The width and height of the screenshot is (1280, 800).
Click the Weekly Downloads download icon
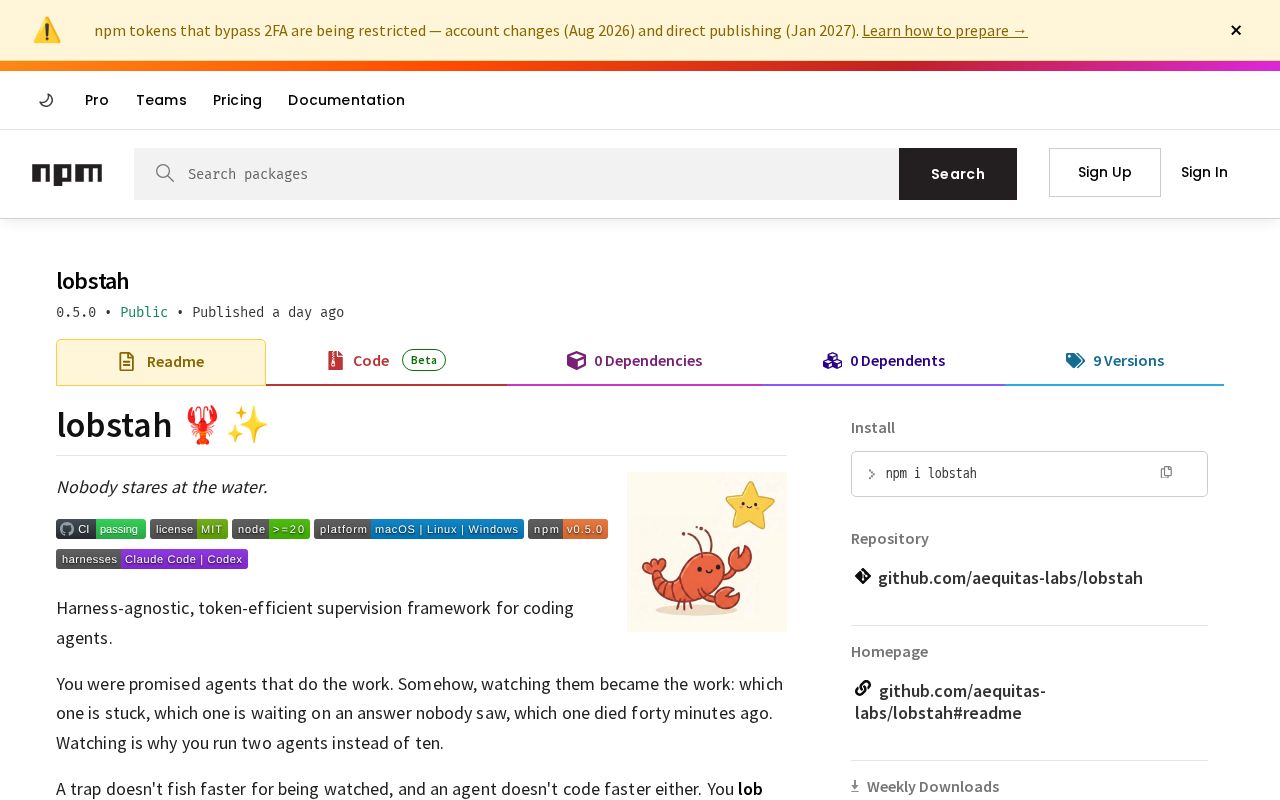(x=855, y=786)
